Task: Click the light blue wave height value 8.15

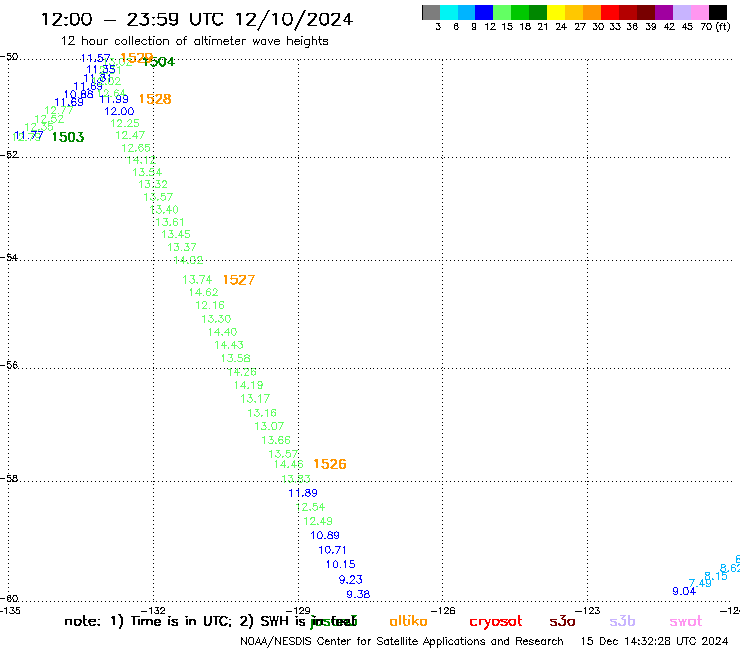Action: [x=715, y=576]
